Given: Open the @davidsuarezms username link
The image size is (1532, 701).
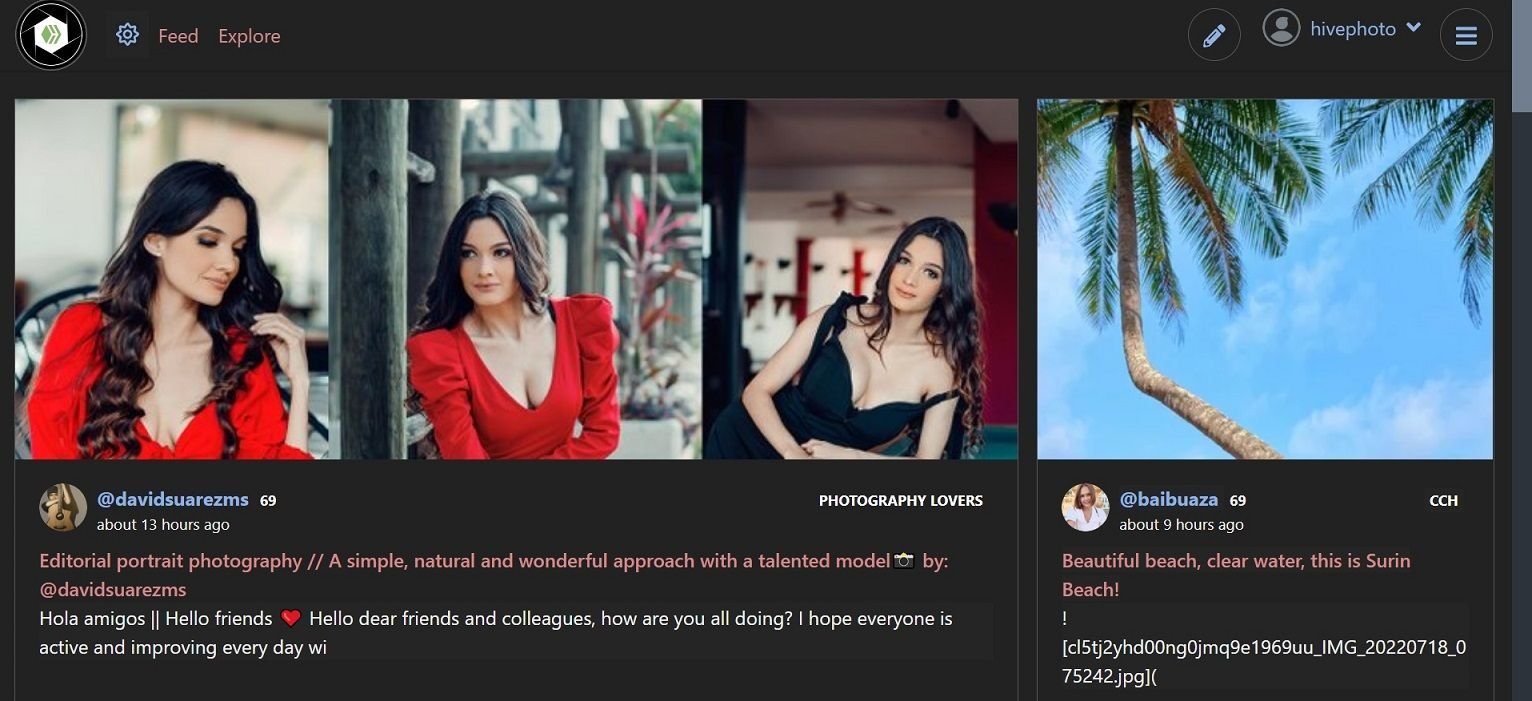Looking at the screenshot, I should pyautogui.click(x=173, y=500).
